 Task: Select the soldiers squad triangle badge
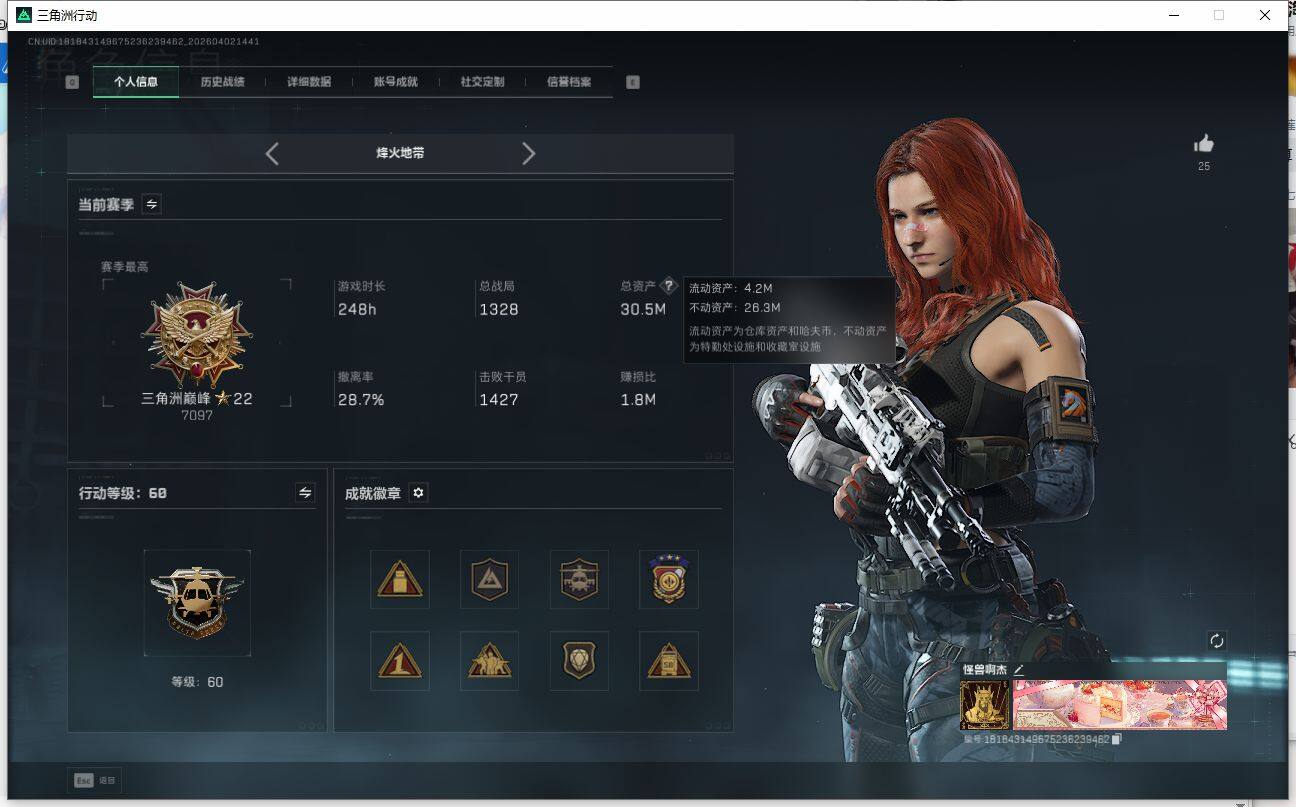point(490,660)
